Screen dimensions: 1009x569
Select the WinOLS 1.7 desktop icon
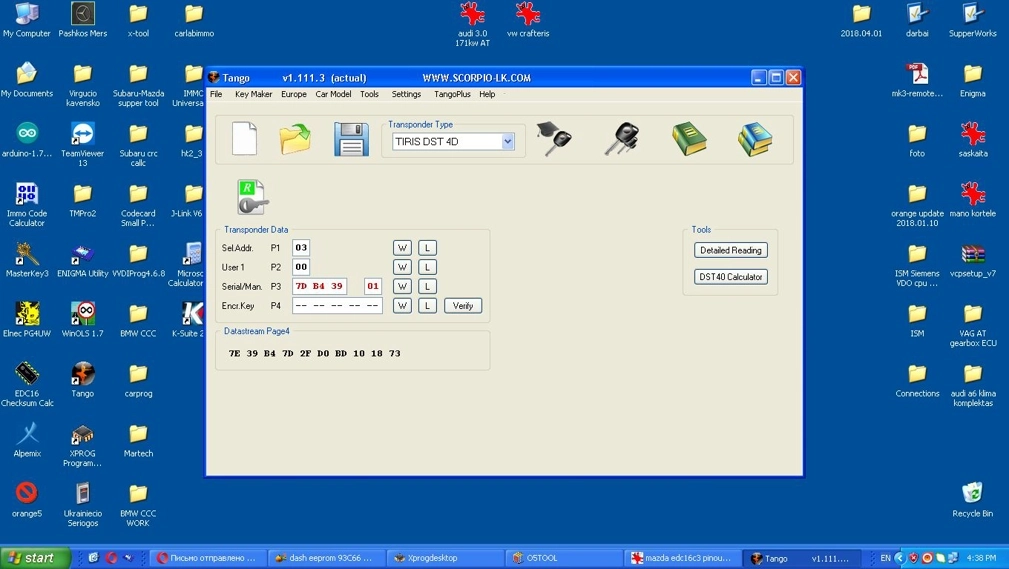click(x=82, y=320)
